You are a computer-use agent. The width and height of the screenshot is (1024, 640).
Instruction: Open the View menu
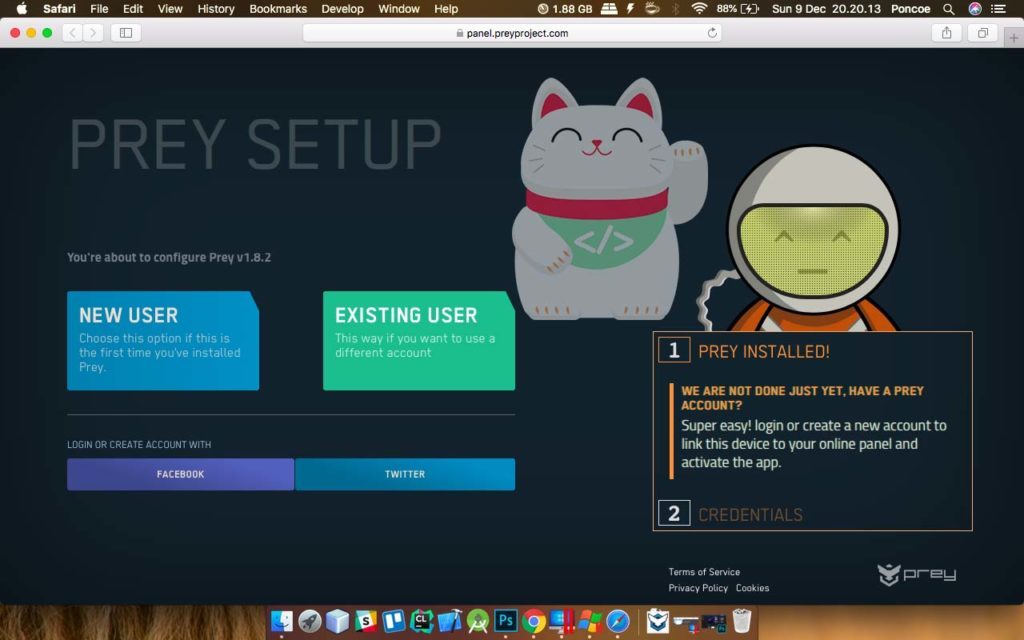pos(170,8)
